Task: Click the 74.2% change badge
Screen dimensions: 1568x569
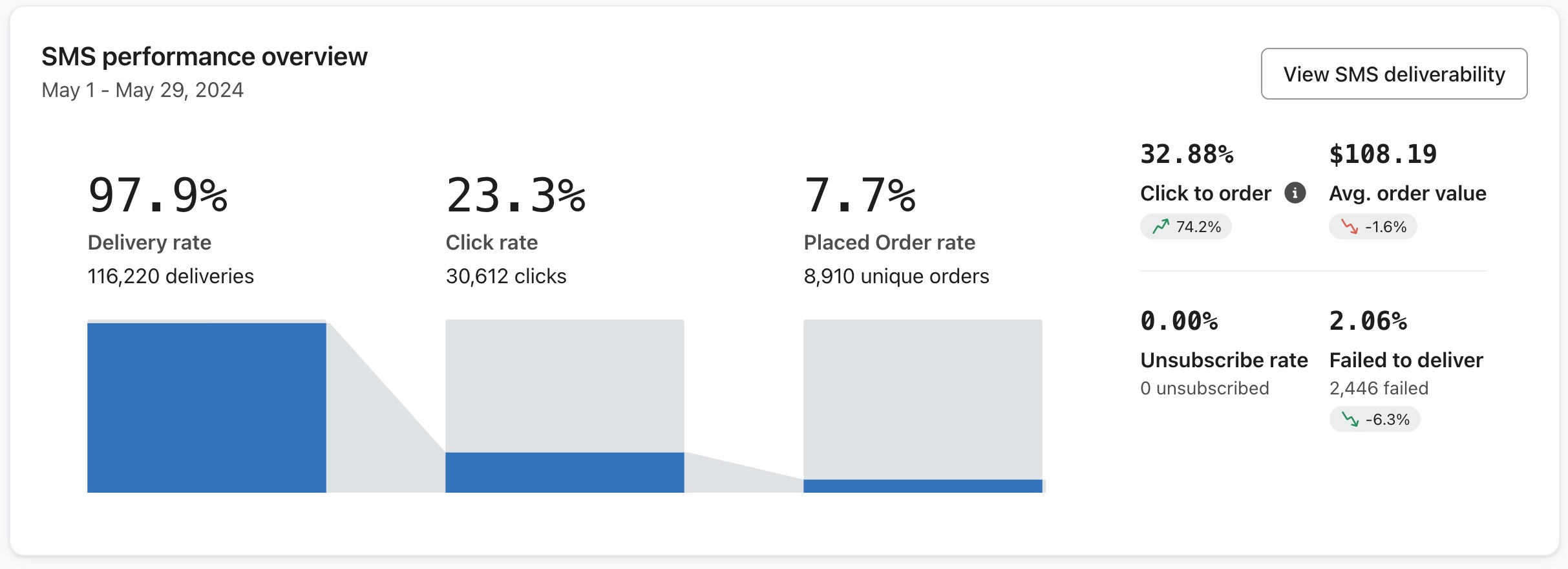Action: pos(1186,226)
